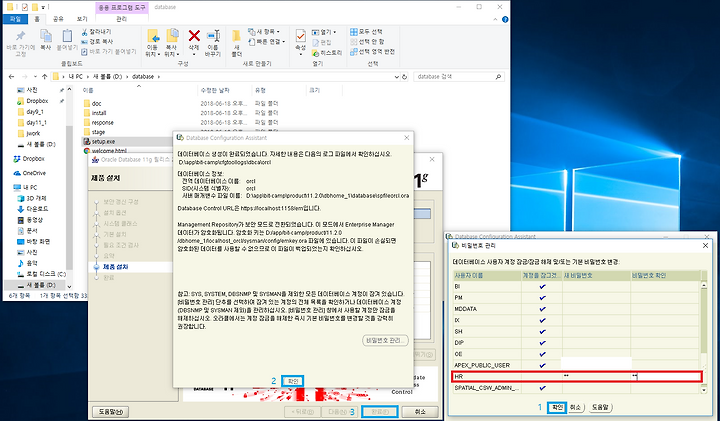Click the Up-folder arrow in Explorer
Viewport: 720px width, 421px height.
45,77
